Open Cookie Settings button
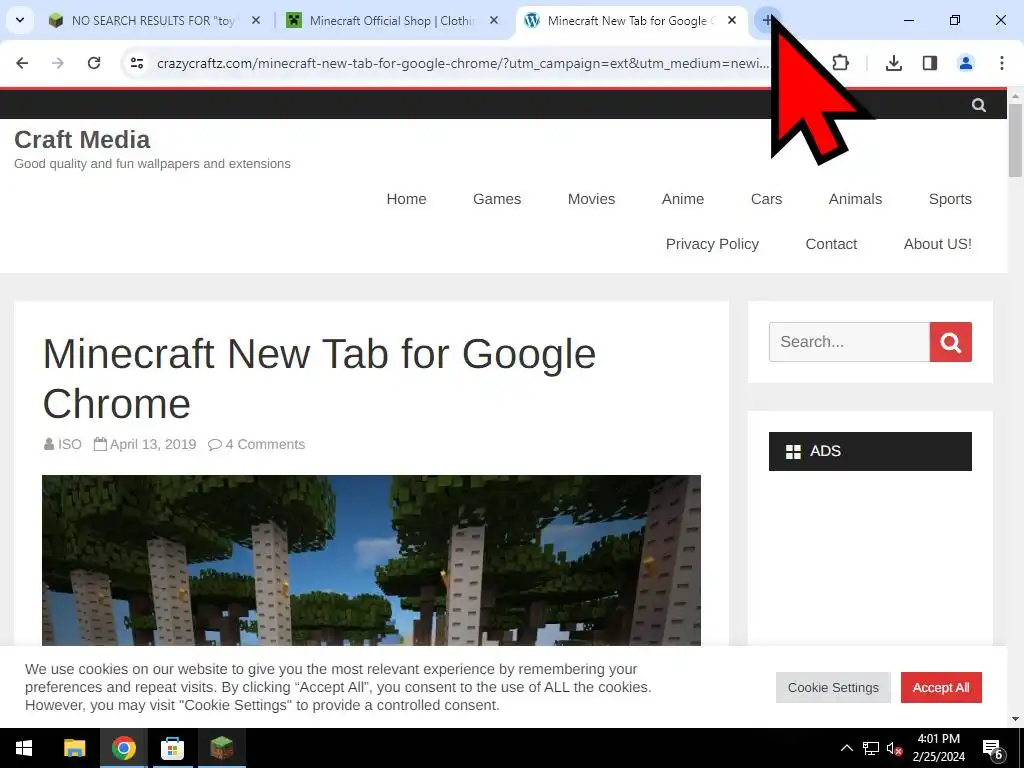Image resolution: width=1024 pixels, height=768 pixels. pos(833,688)
